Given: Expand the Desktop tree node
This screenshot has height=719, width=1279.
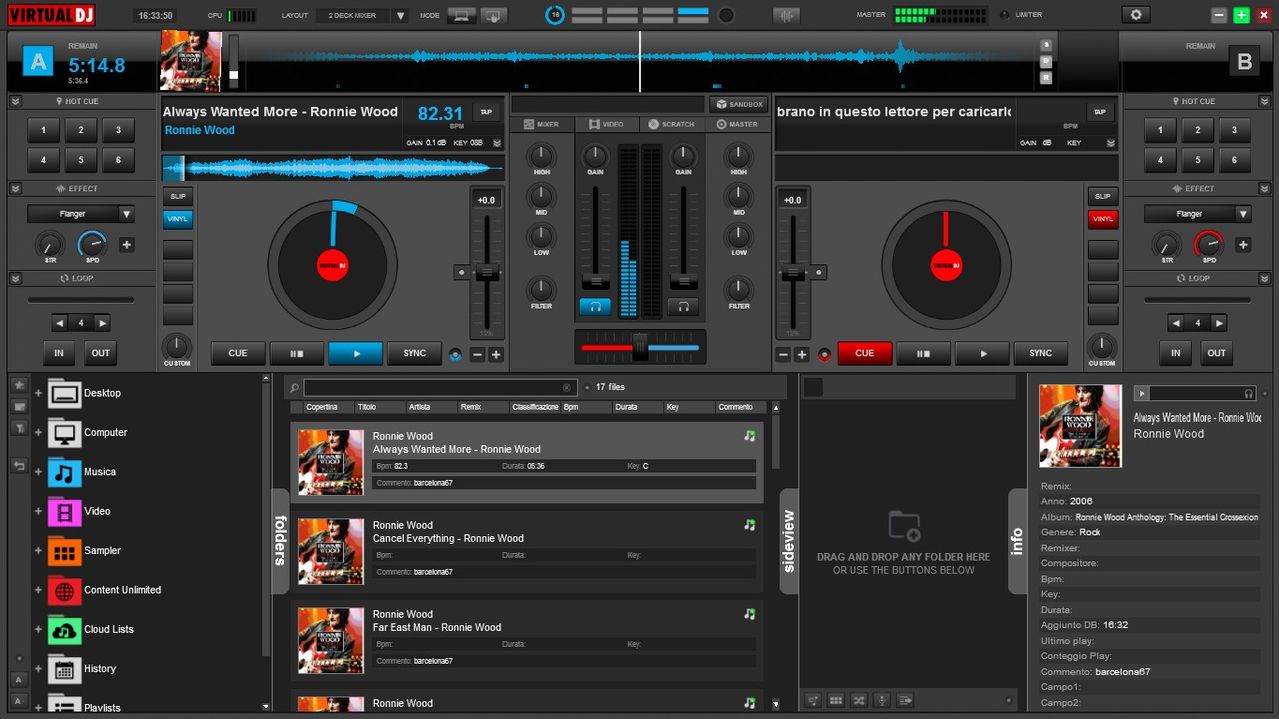Looking at the screenshot, I should [38, 394].
